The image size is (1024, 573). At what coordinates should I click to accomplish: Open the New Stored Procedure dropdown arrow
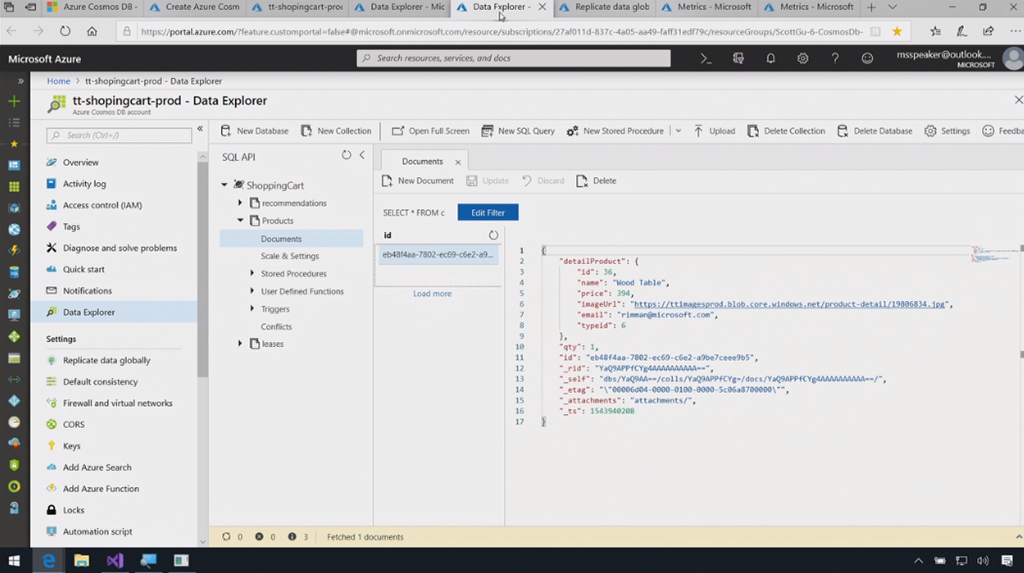[x=678, y=131]
